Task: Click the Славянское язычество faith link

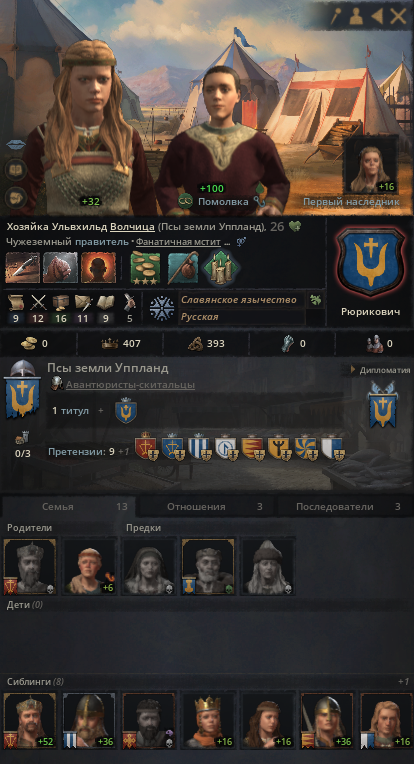Action: 239,300
